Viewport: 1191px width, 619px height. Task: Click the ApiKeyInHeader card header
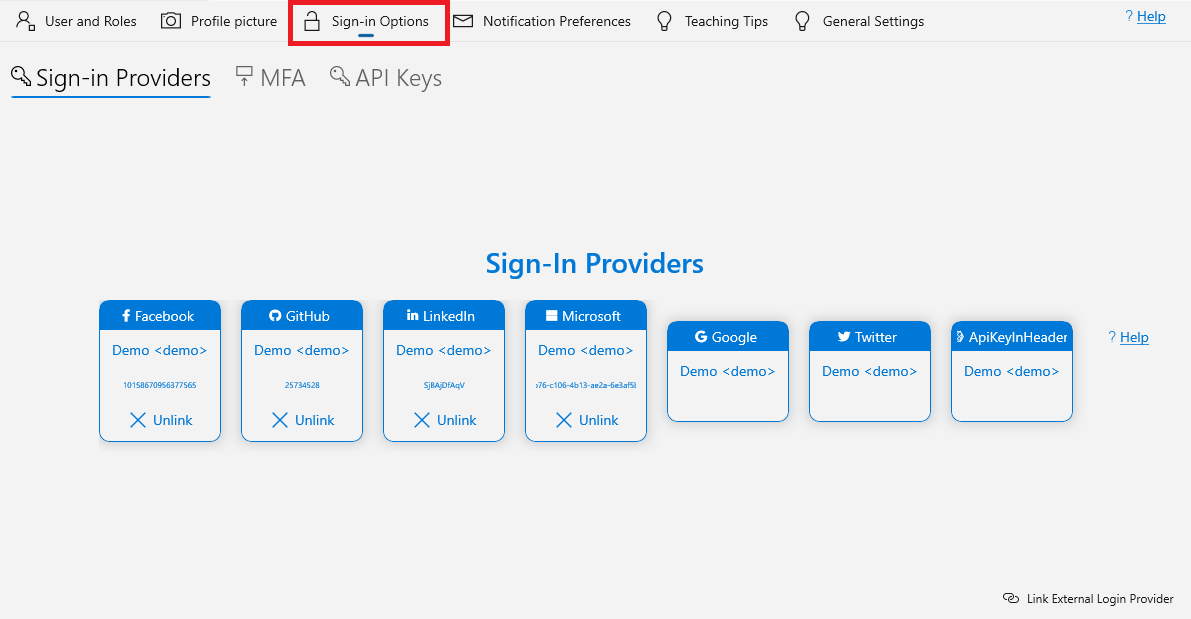[x=1012, y=336]
